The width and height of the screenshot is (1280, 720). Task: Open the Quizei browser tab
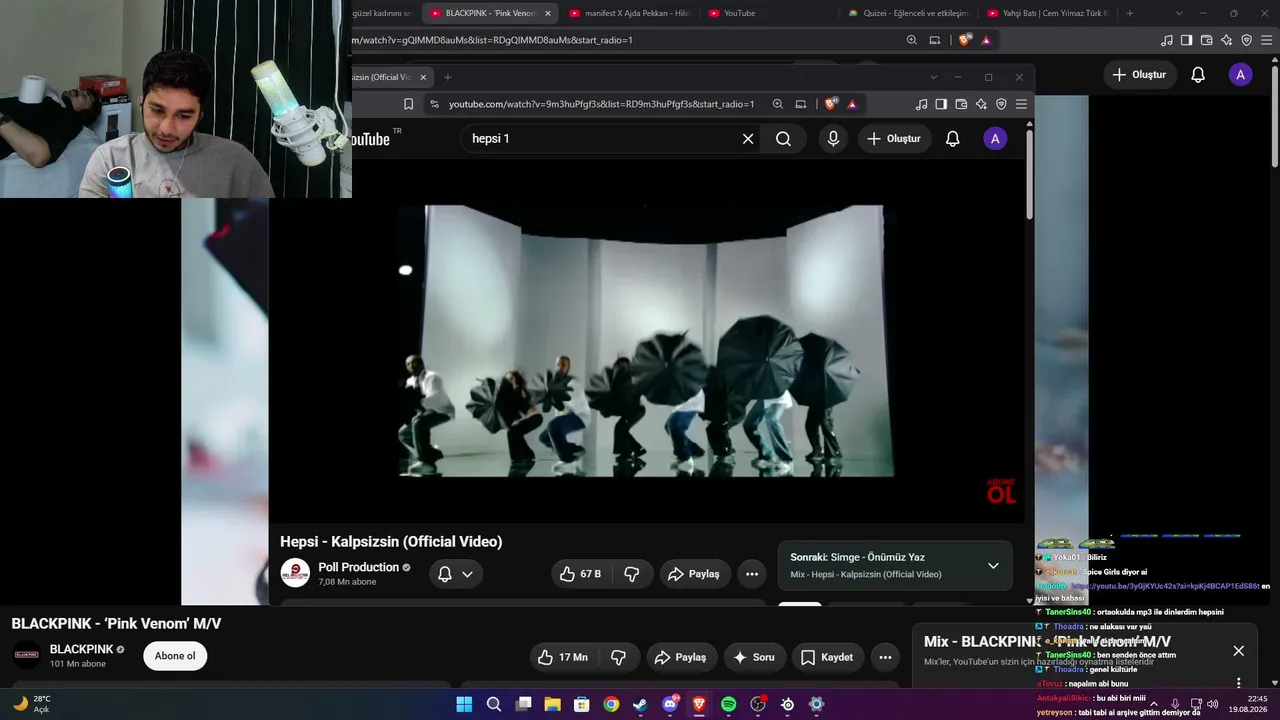[x=907, y=13]
